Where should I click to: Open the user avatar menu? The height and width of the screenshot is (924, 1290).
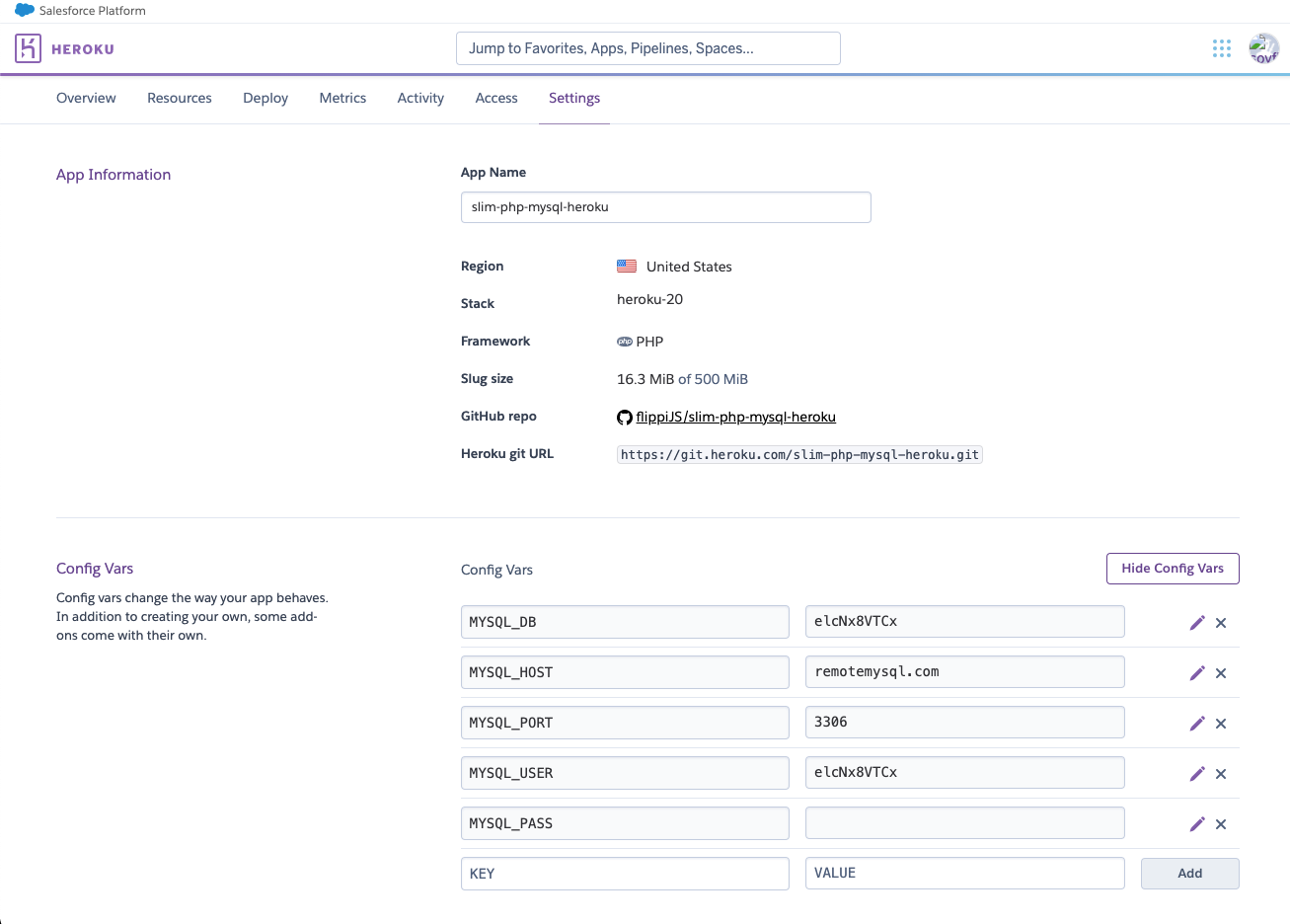pyautogui.click(x=1263, y=48)
